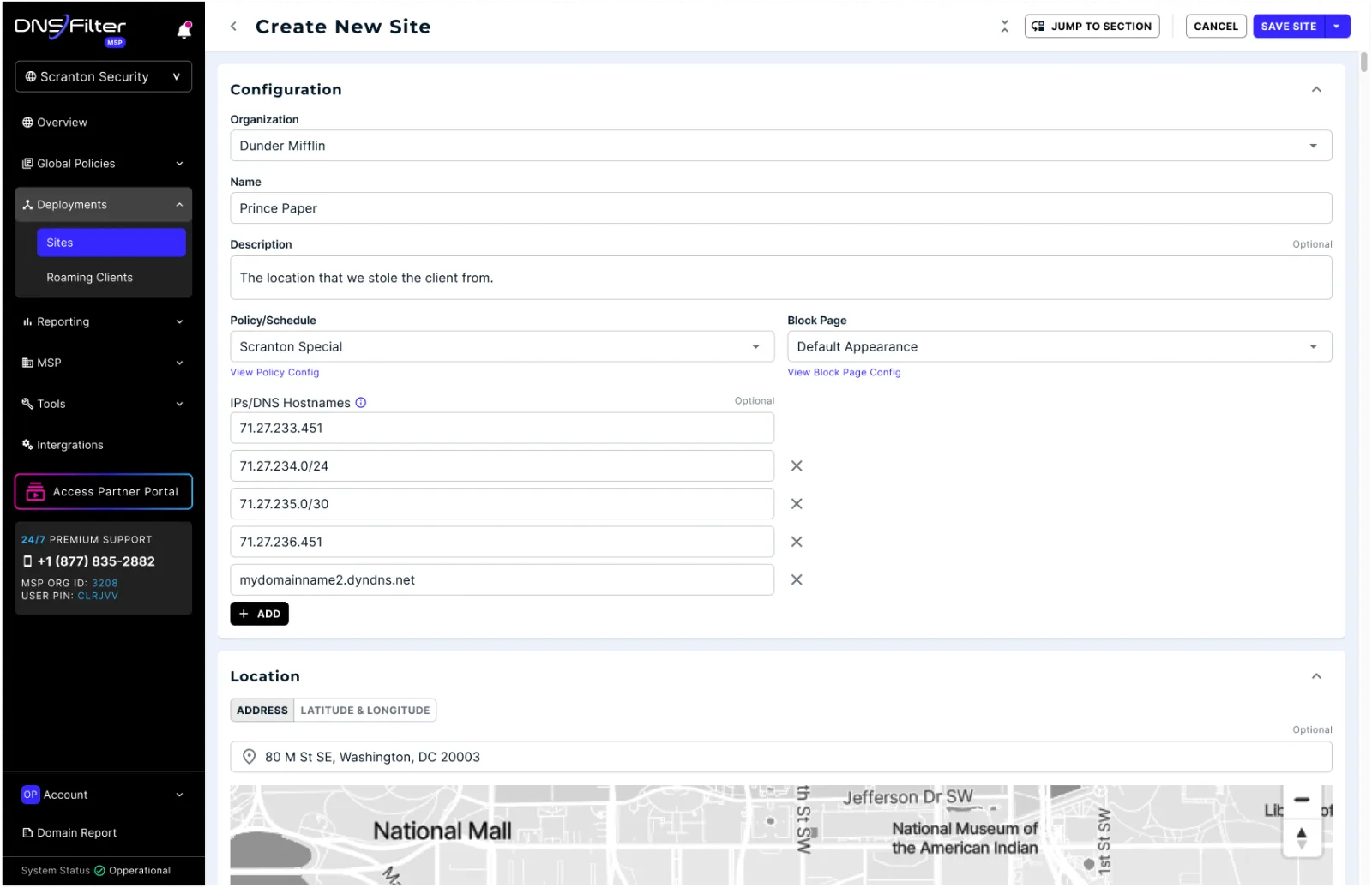Collapse the Configuration section
Screen dimensions: 1372x888
(1316, 90)
